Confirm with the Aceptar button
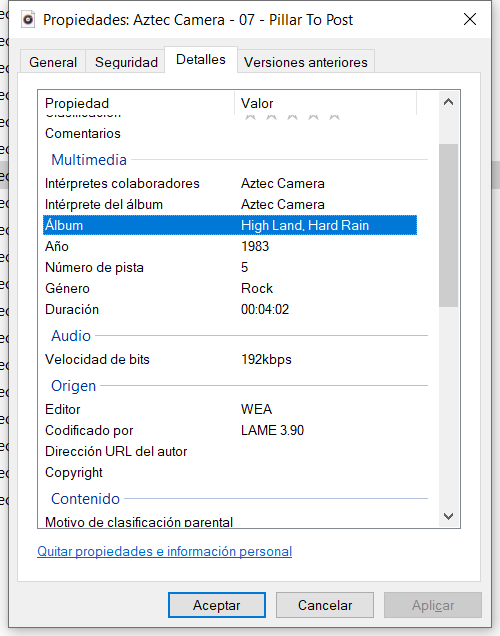Screen dimensions: 500x636 217,605
